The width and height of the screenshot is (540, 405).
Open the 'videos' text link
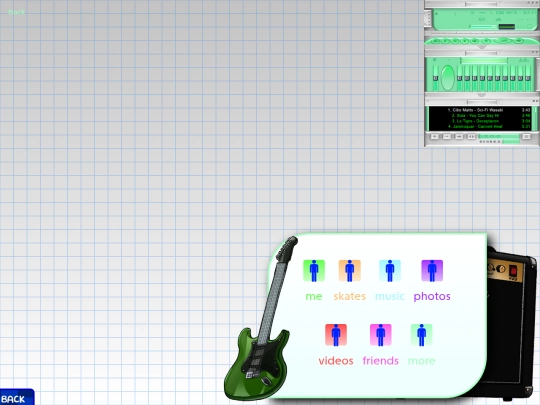click(x=336, y=361)
